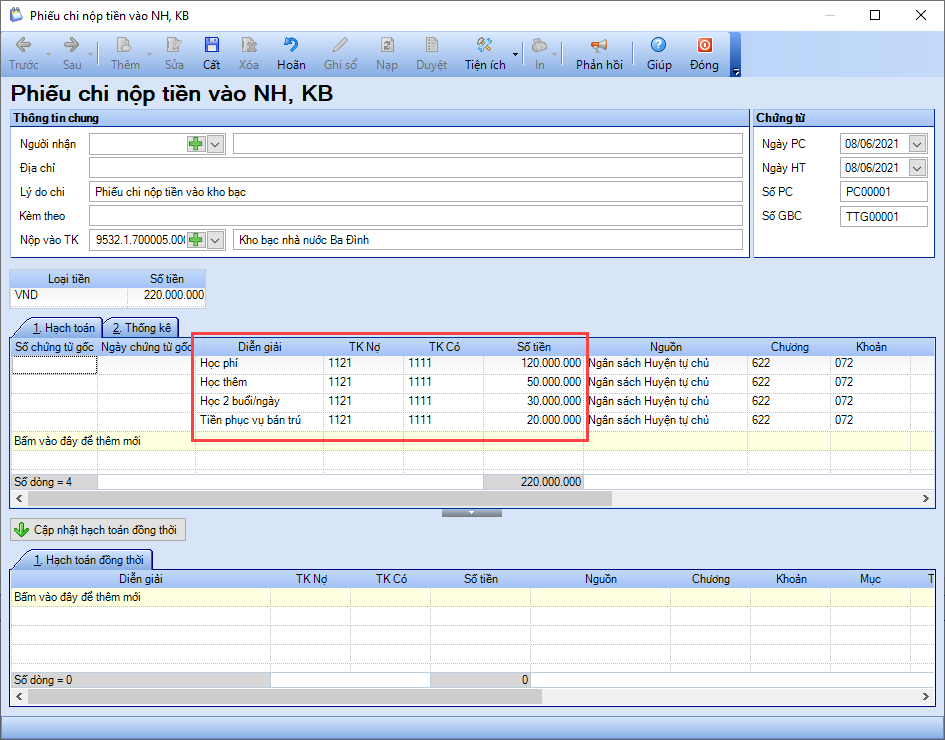The image size is (945, 740).
Task: Expand the Người nhận dropdown
Action: click(215, 144)
